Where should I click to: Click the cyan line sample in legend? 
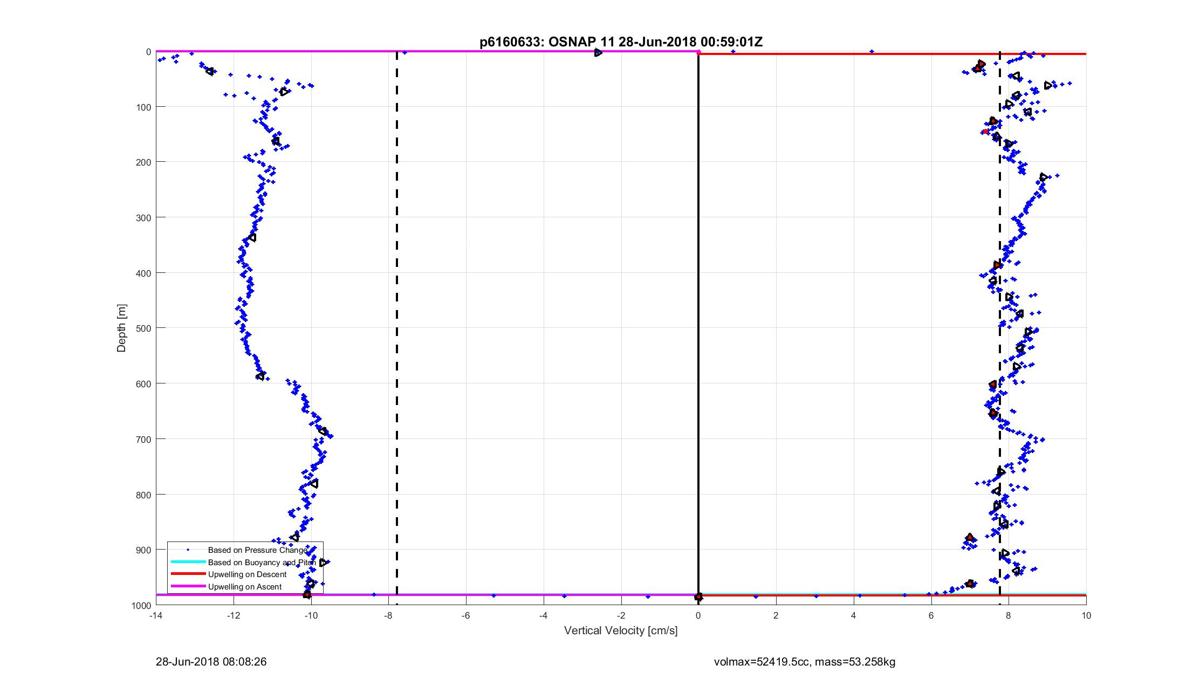[186, 563]
